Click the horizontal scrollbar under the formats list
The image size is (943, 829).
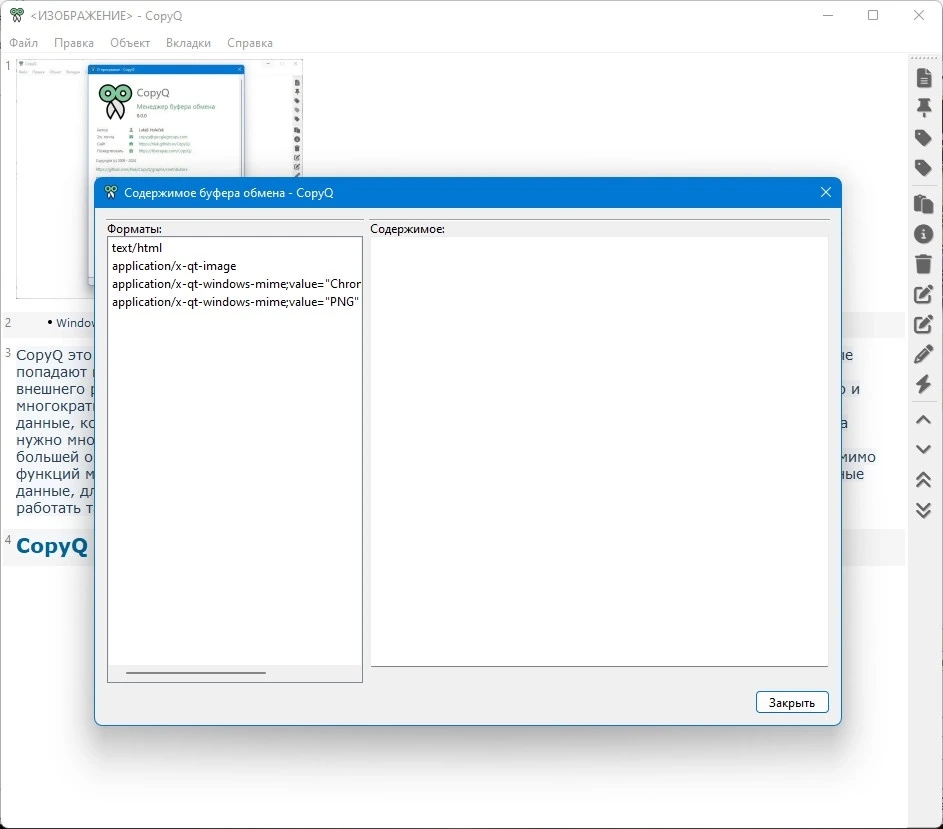(x=196, y=673)
